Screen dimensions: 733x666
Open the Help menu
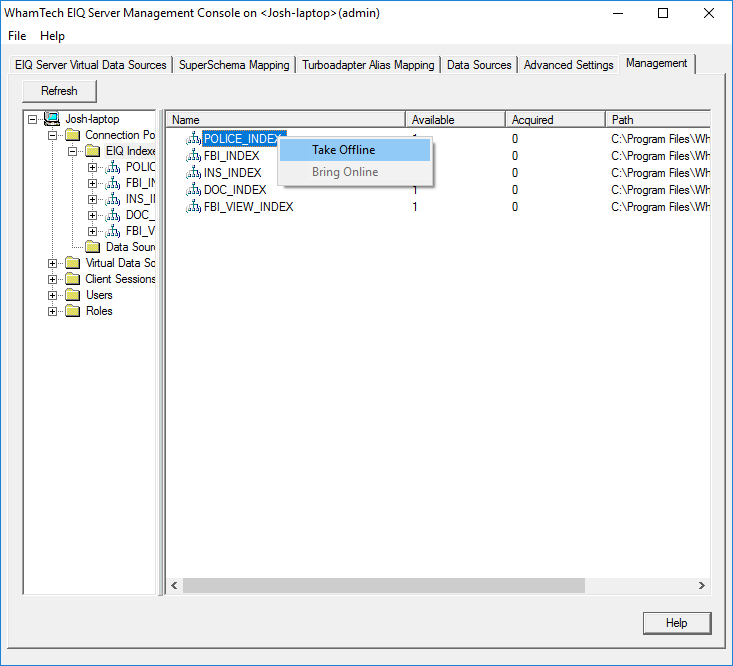coord(52,36)
